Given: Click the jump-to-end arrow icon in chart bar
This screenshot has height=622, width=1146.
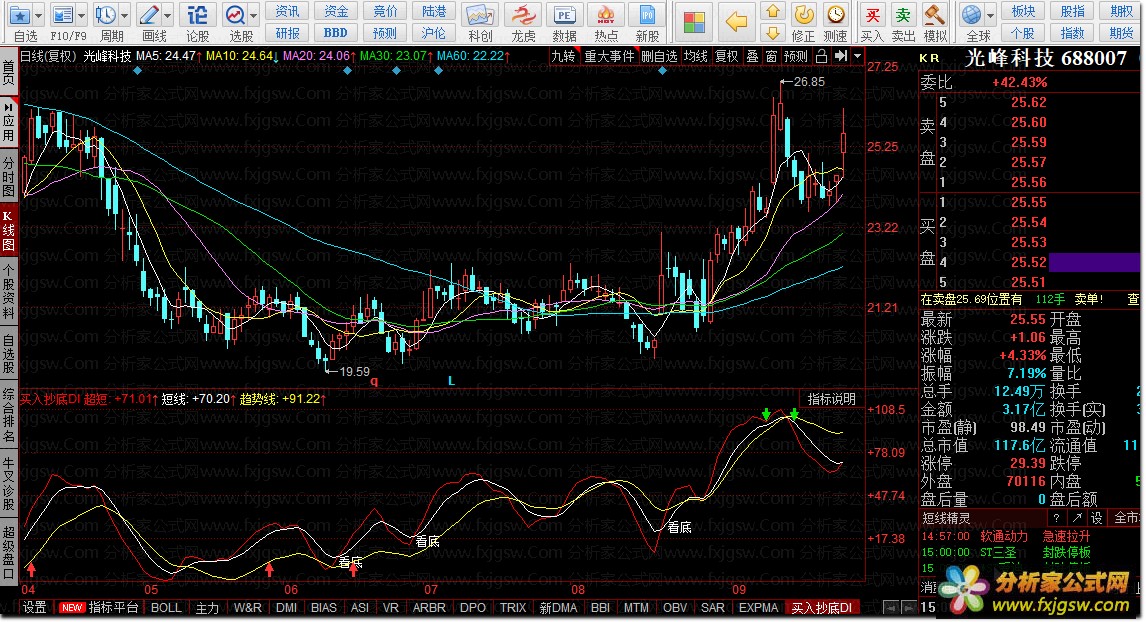Looking at the screenshot, I should coord(841,56).
